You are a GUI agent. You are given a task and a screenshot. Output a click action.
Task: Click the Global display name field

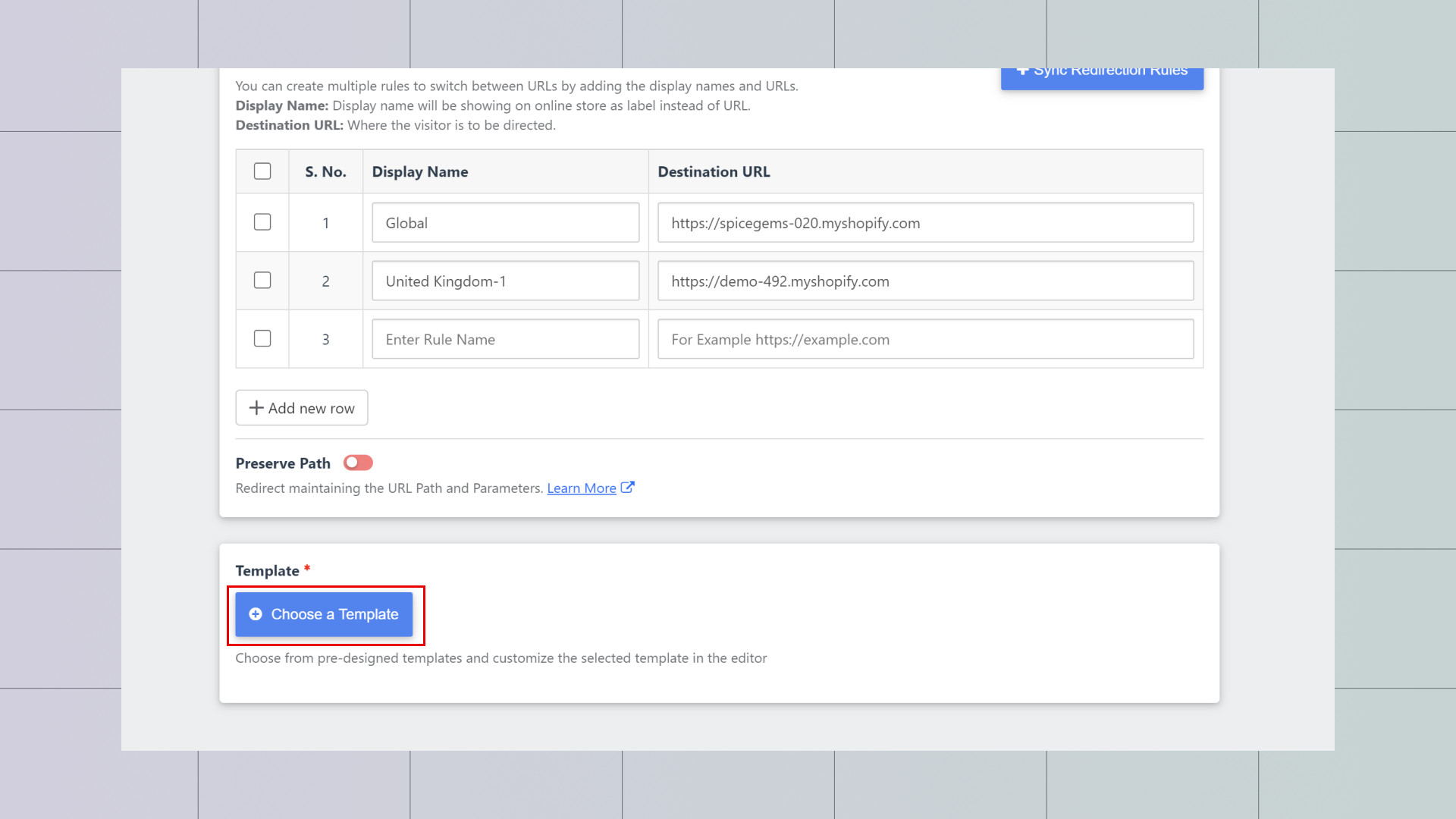point(506,223)
